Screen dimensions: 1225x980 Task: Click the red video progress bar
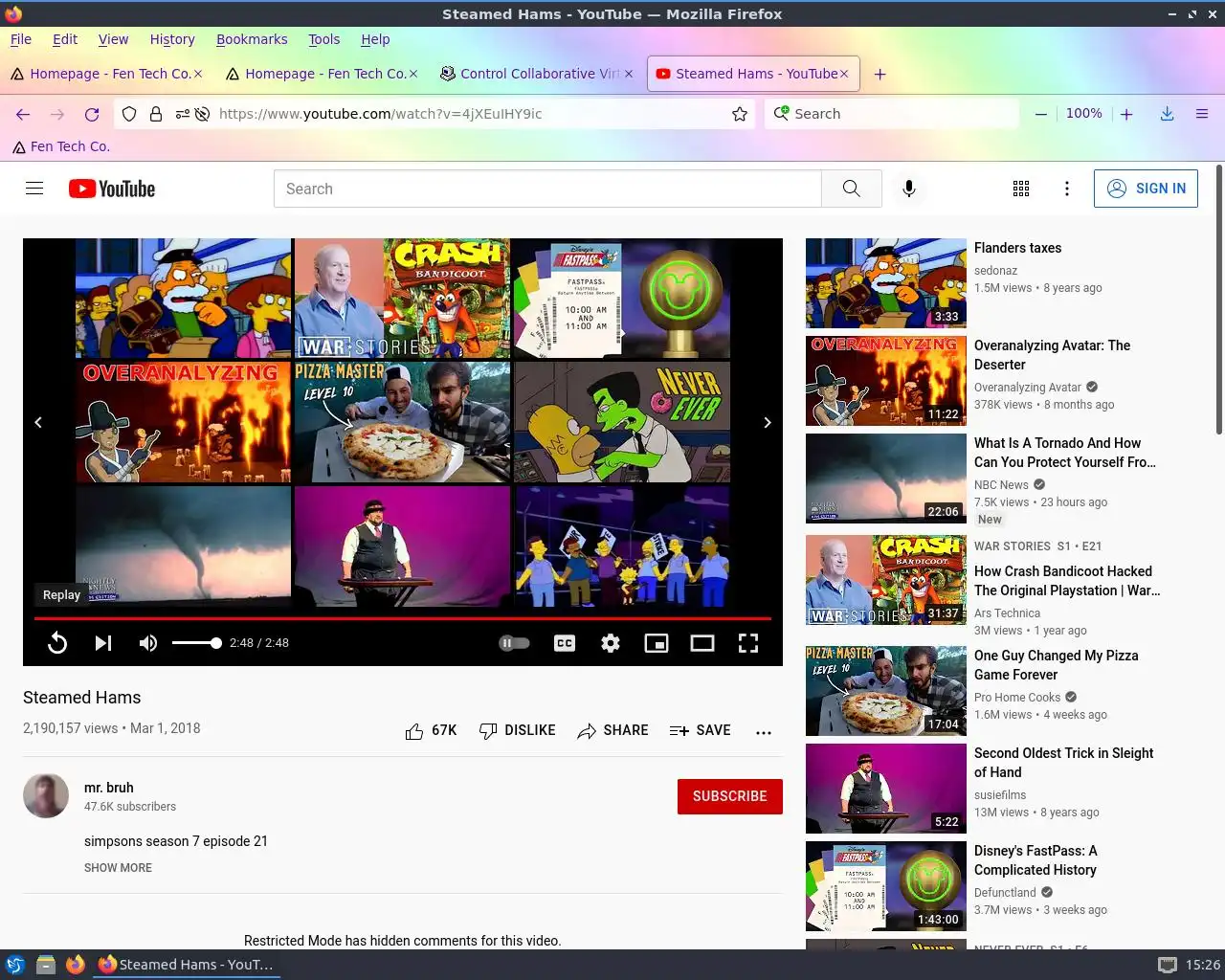[402, 618]
